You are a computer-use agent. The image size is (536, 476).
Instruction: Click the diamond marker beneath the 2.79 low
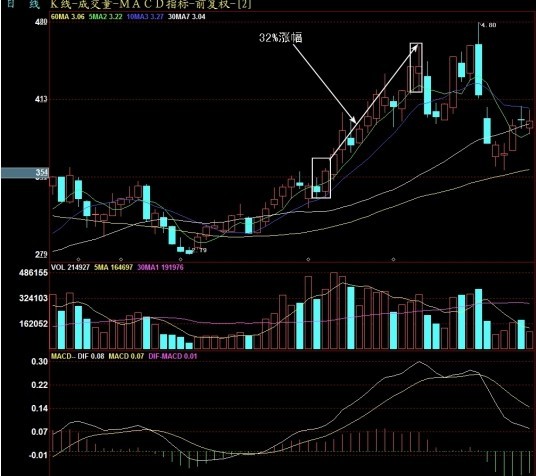(x=181, y=260)
